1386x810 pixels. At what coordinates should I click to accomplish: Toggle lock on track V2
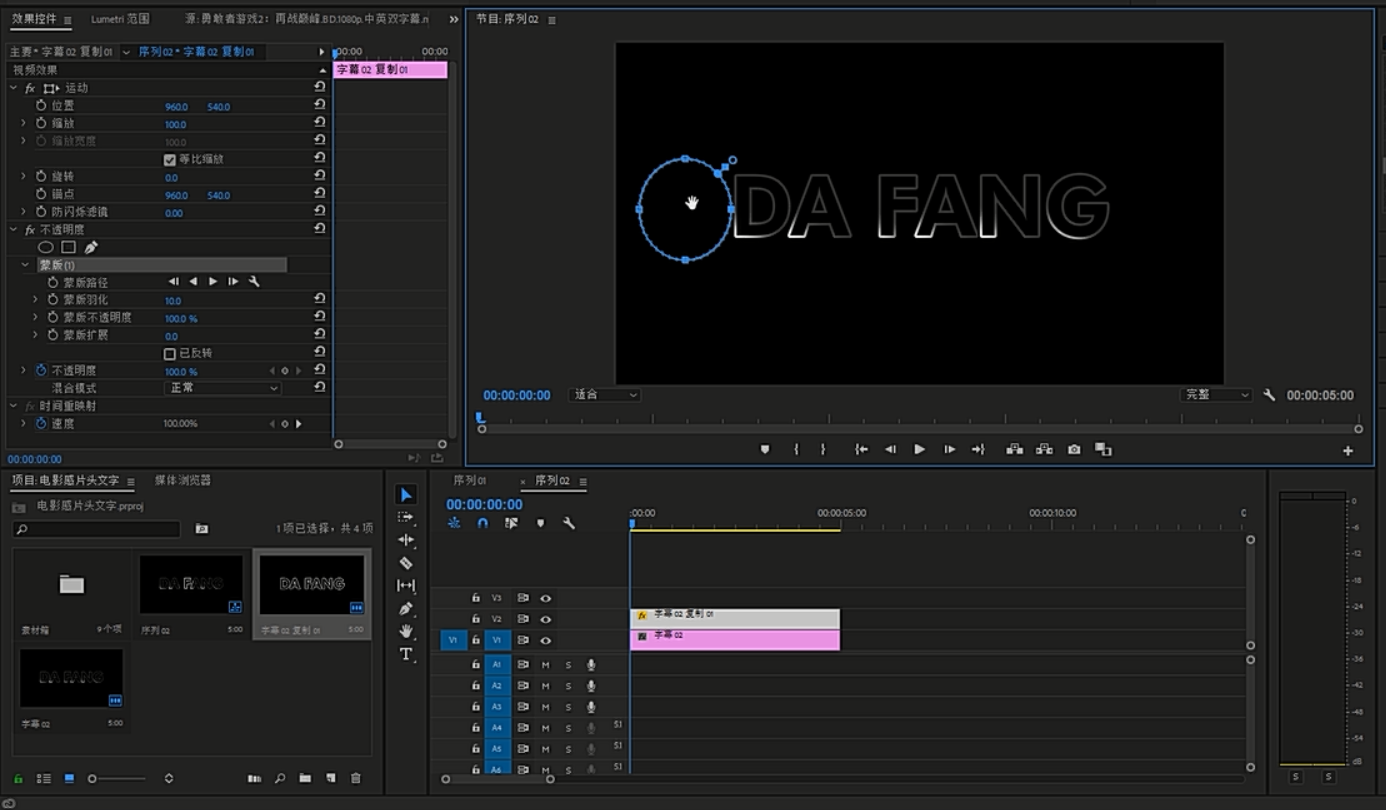click(476, 619)
